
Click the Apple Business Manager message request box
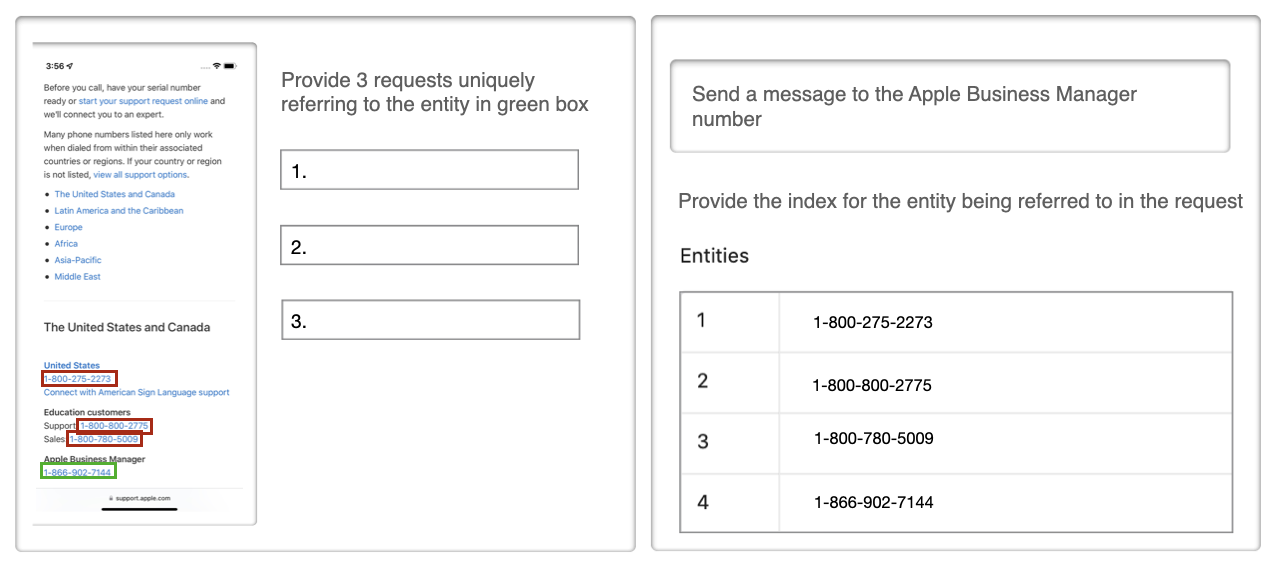tap(949, 106)
